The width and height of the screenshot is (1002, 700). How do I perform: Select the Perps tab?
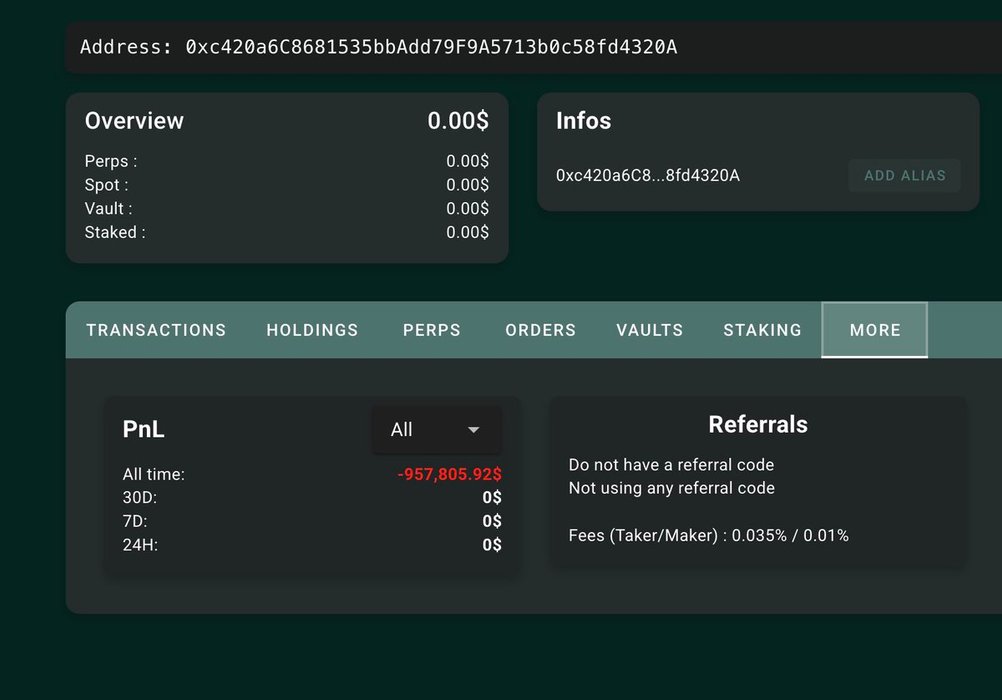tap(432, 330)
